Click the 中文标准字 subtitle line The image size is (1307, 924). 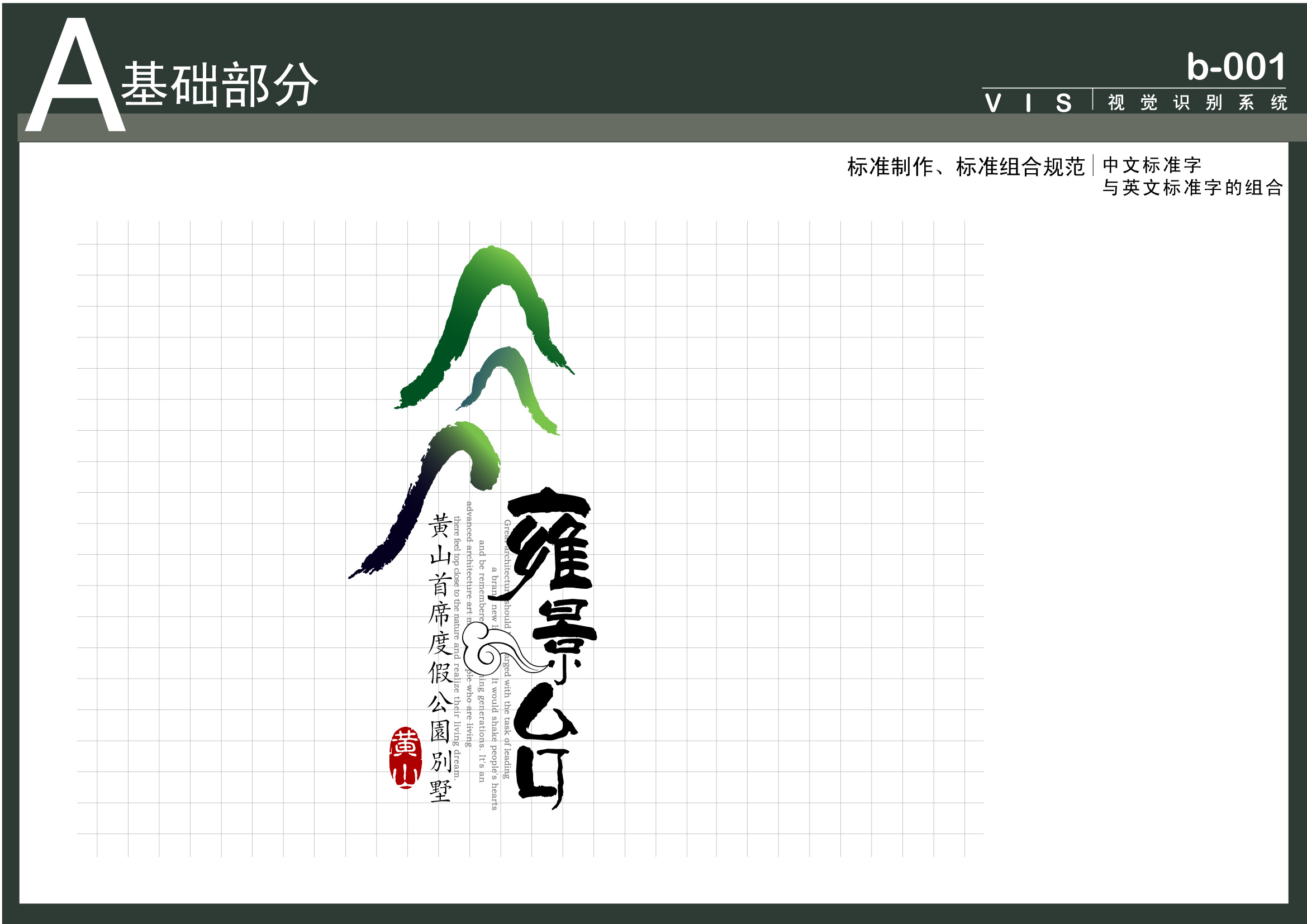1152,165
